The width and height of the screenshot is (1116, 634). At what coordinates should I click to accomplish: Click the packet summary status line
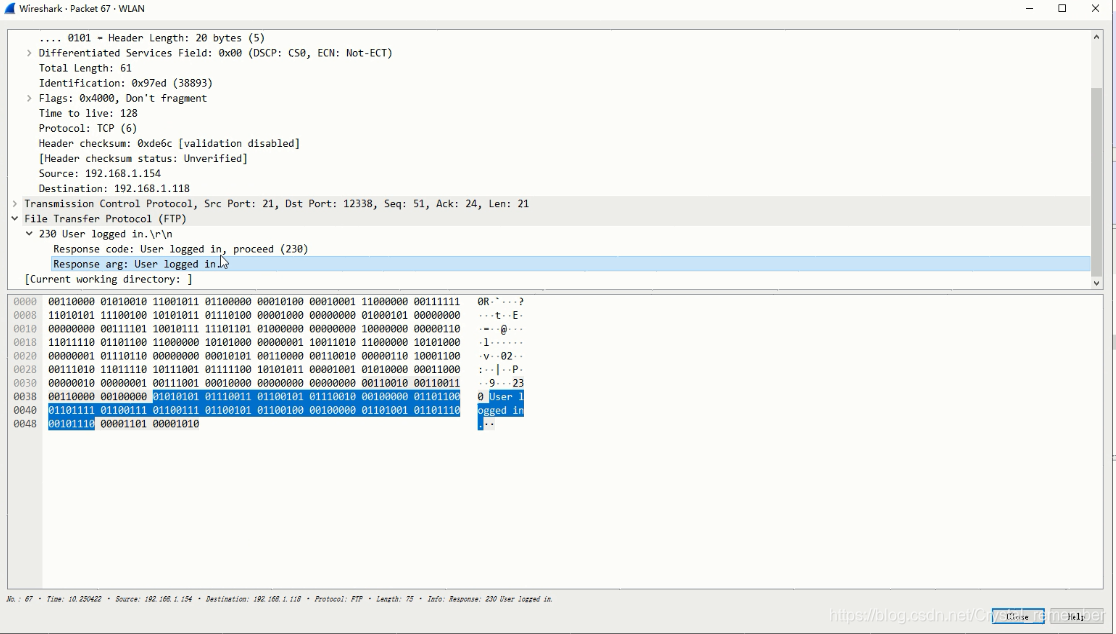click(279, 599)
